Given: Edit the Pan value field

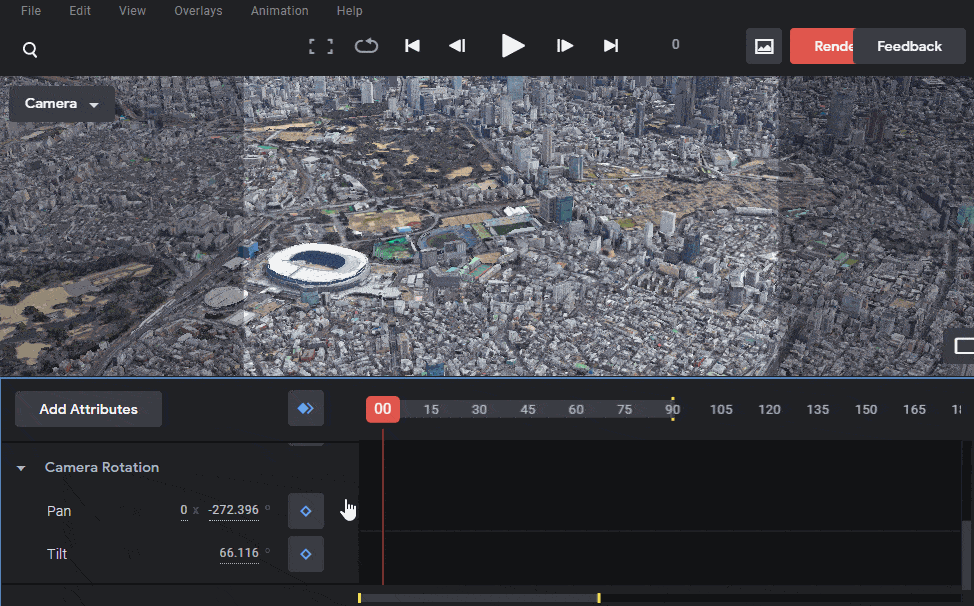Looking at the screenshot, I should point(232,510).
